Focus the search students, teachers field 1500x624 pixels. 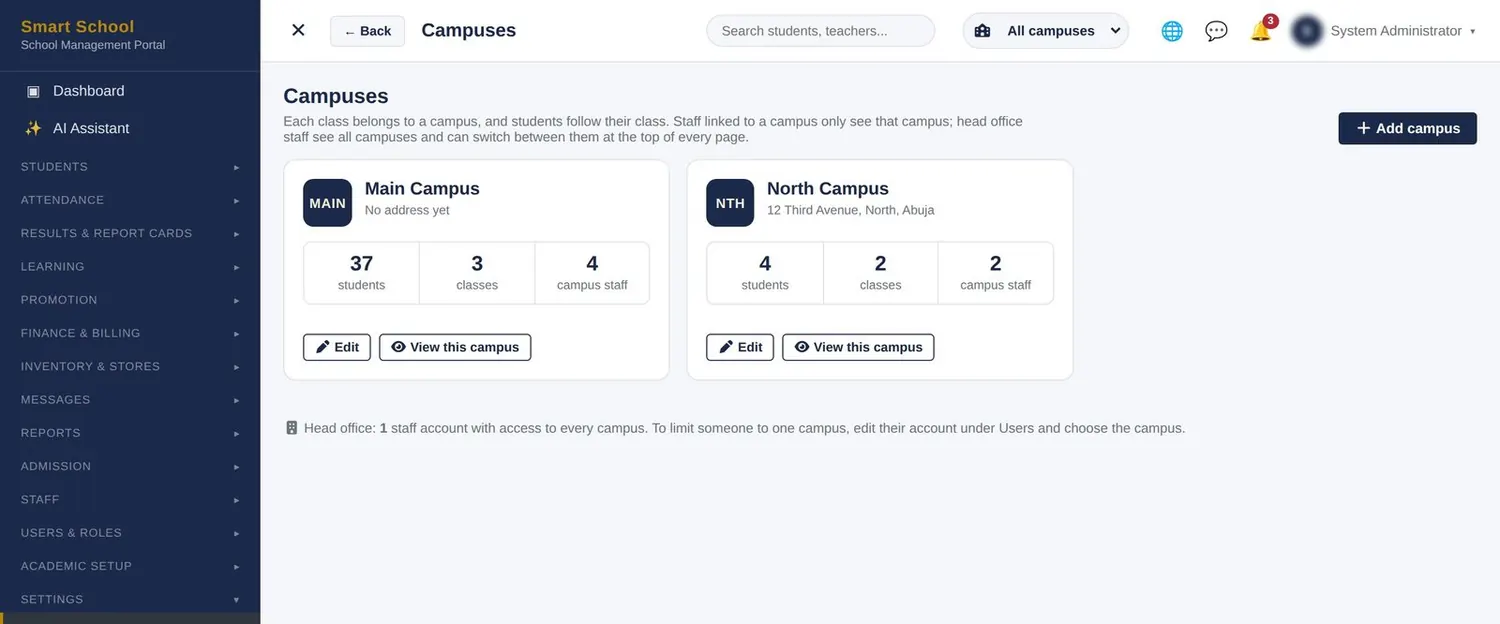tap(820, 31)
